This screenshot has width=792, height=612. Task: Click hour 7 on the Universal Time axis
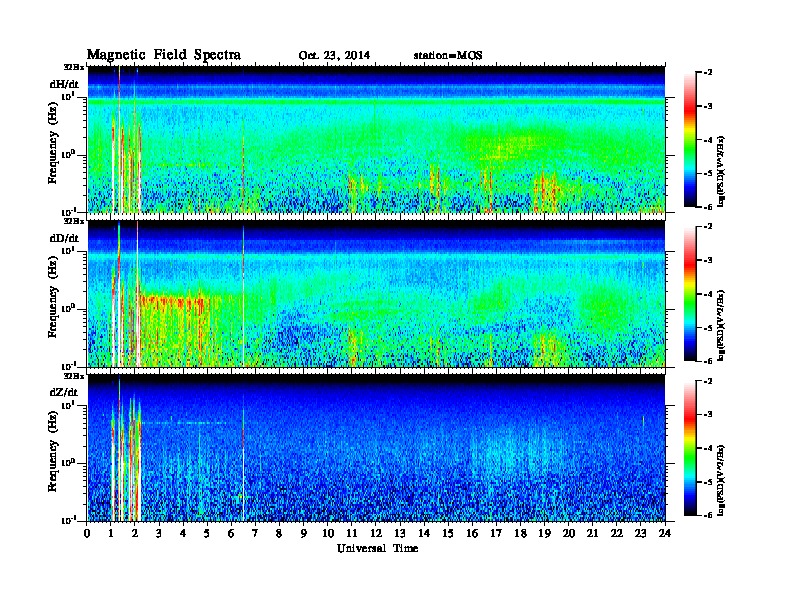[x=256, y=533]
